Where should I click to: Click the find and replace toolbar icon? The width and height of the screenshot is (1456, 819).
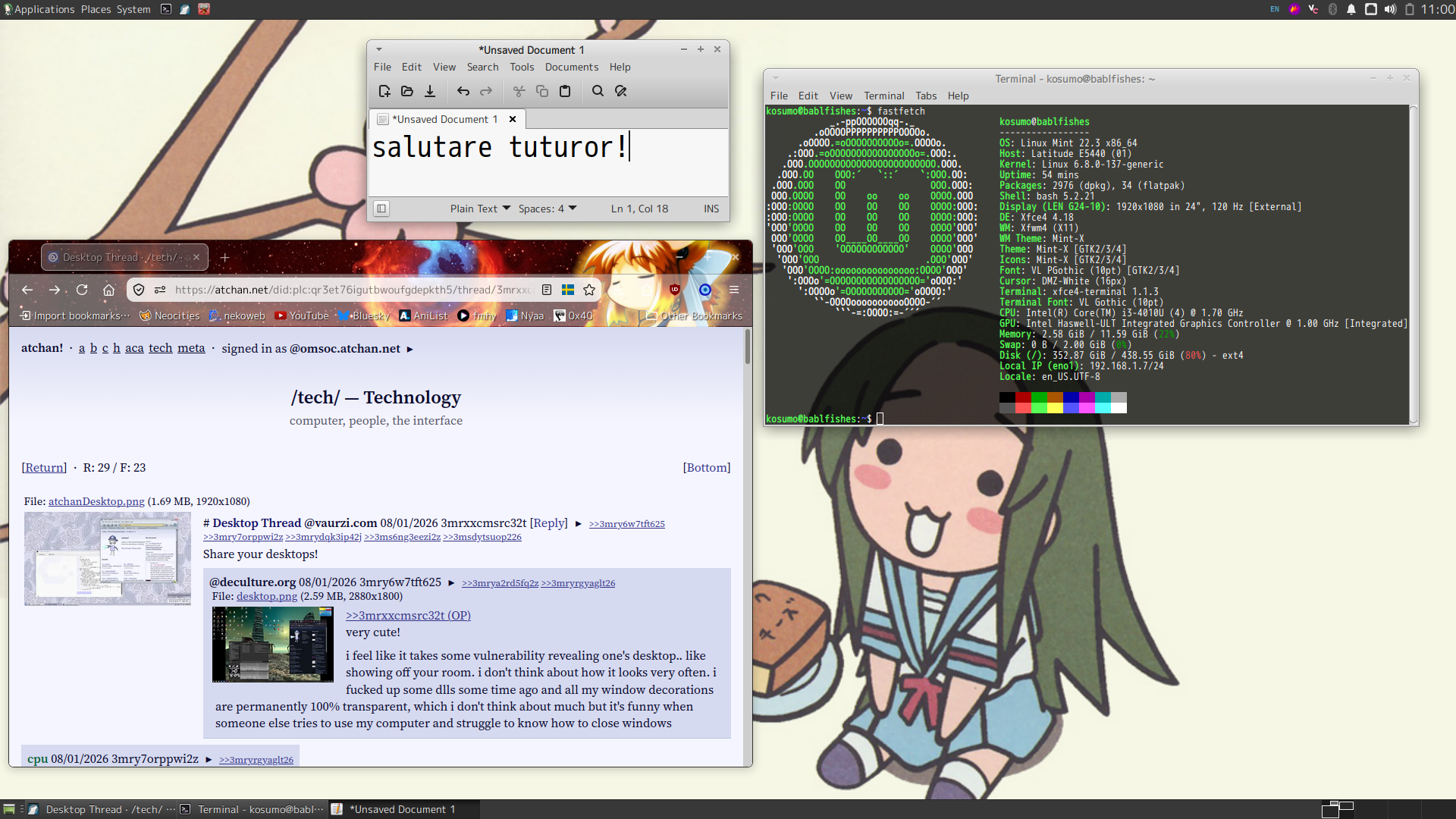[621, 91]
